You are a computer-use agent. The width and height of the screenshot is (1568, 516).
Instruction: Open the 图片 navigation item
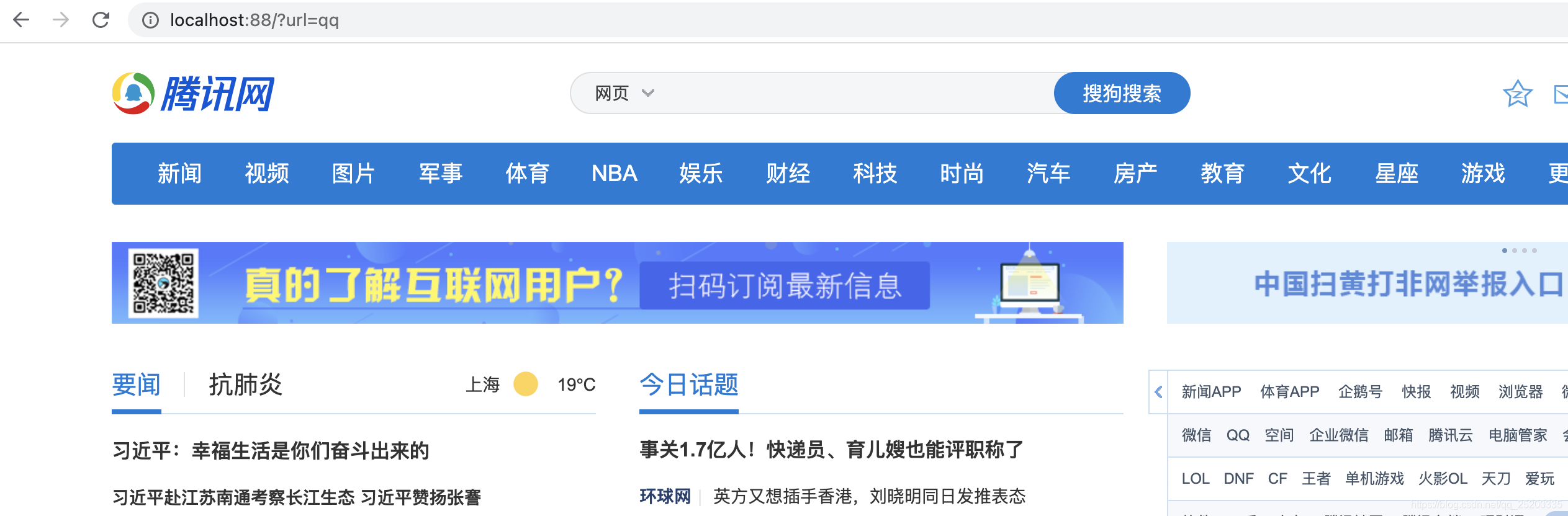pyautogui.click(x=353, y=173)
